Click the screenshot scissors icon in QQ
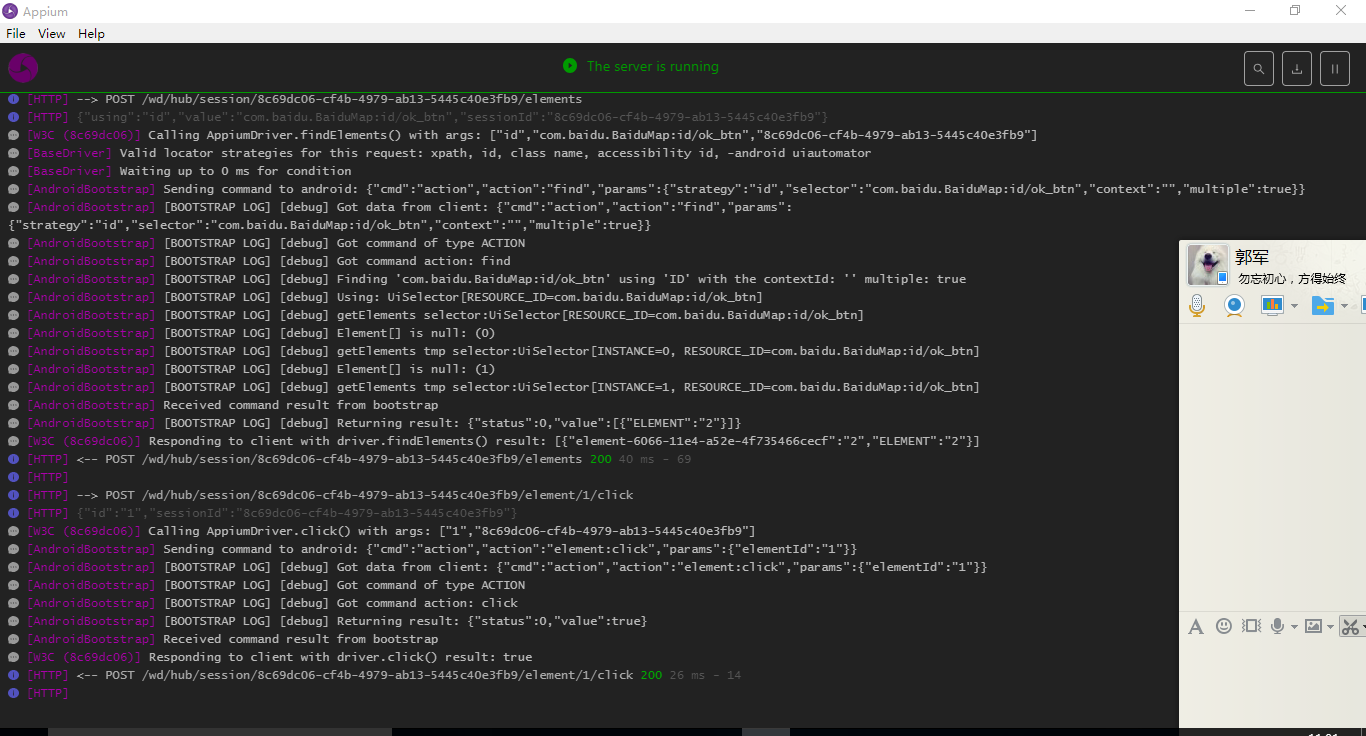 pyautogui.click(x=1350, y=627)
